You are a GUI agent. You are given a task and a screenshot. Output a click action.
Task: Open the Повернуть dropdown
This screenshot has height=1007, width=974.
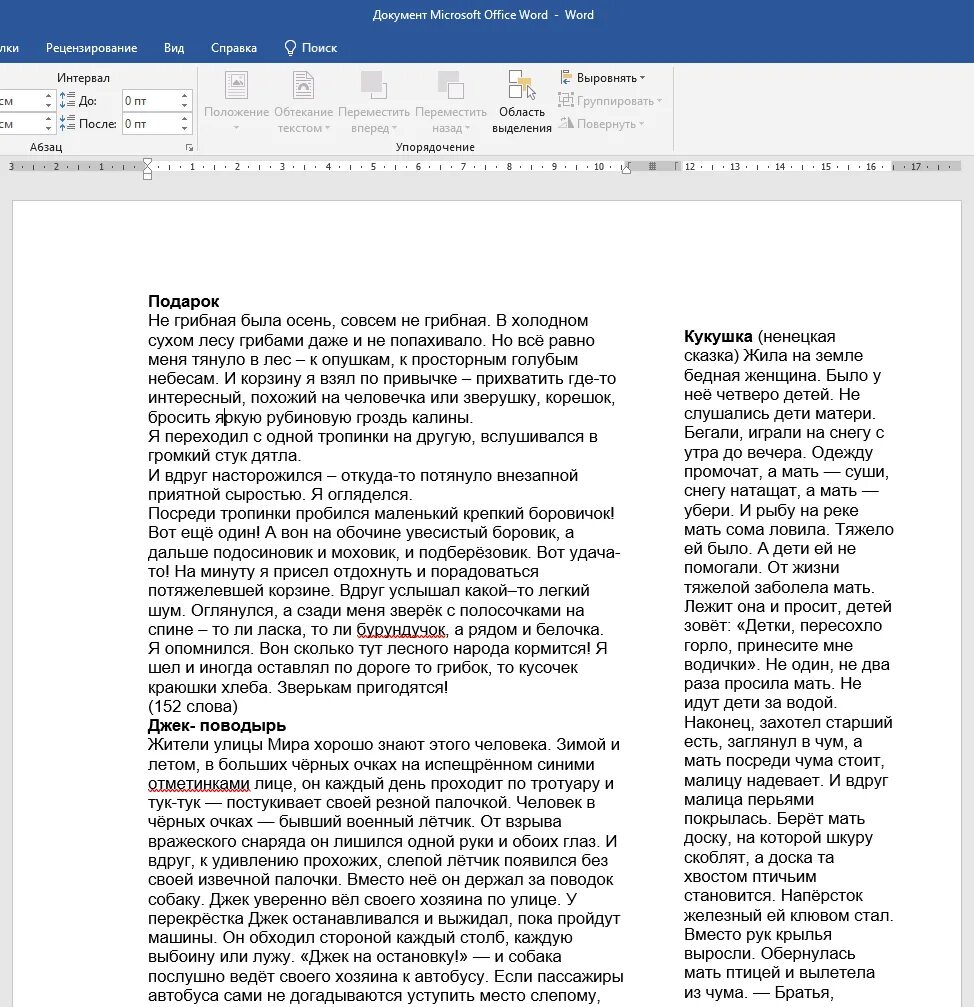[x=602, y=123]
